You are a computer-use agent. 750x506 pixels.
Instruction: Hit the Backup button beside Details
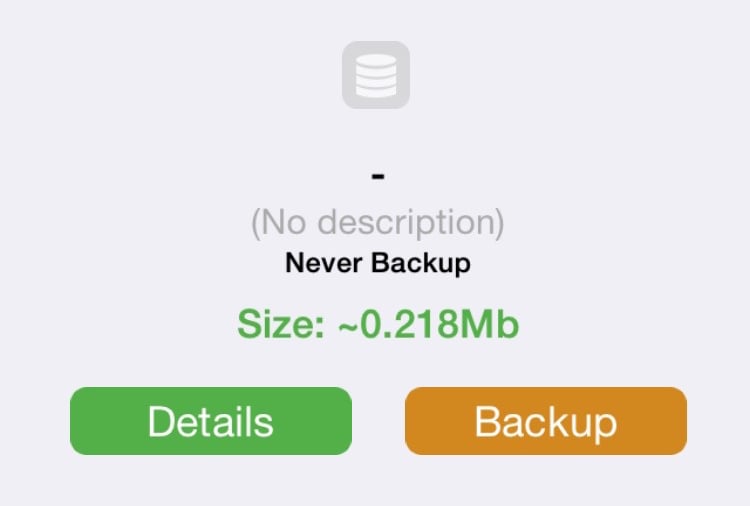click(546, 421)
